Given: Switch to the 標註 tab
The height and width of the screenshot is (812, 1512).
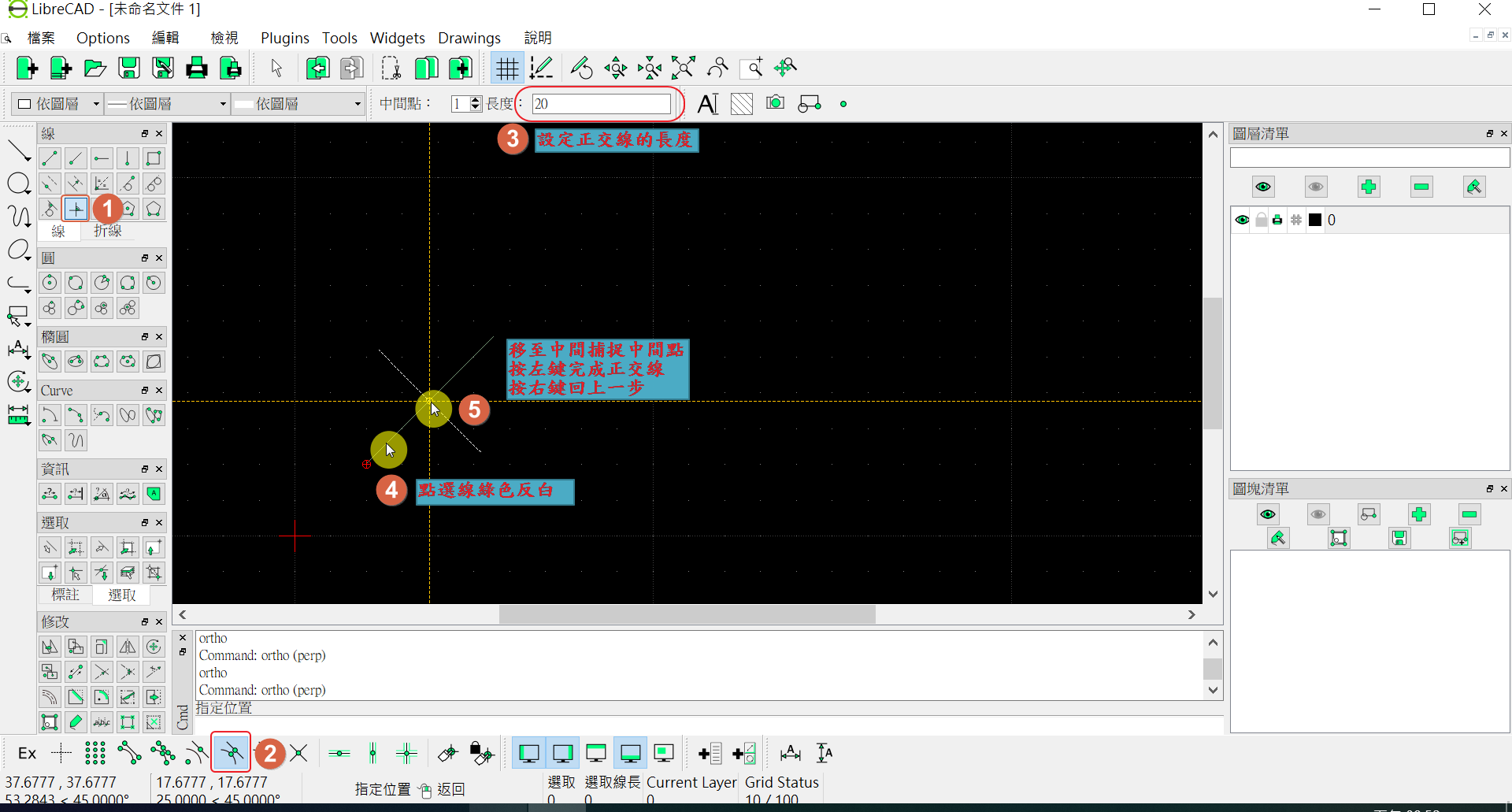Looking at the screenshot, I should (65, 595).
